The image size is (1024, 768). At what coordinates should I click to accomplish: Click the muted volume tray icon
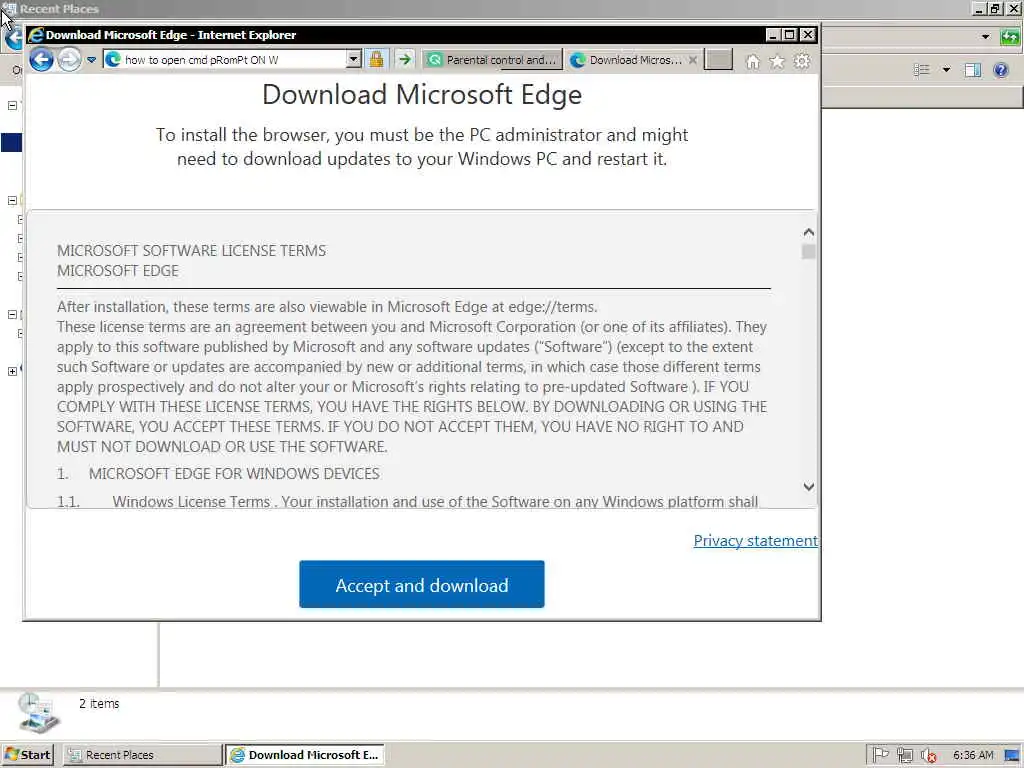click(x=928, y=756)
